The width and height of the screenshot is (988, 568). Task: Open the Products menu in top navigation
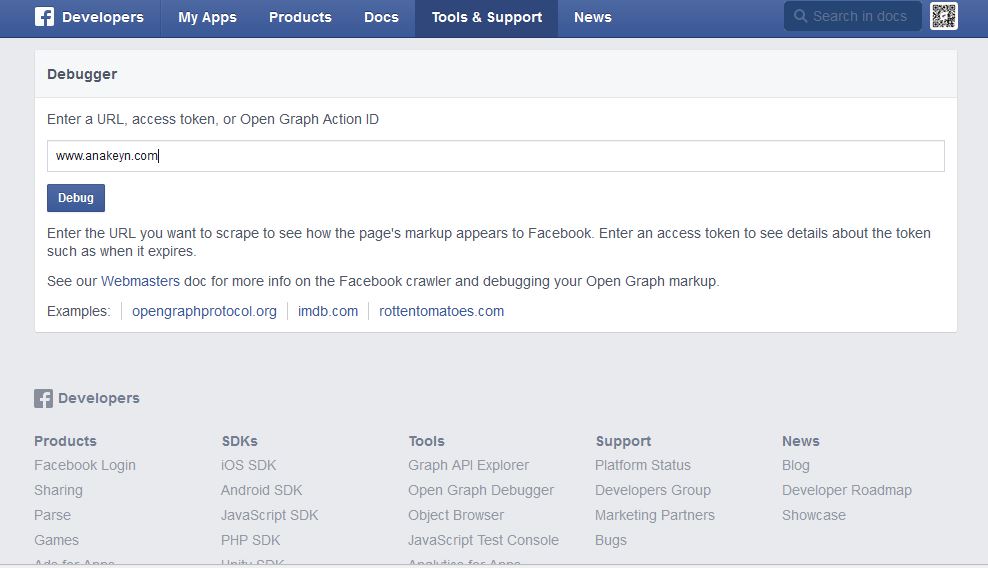[300, 18]
